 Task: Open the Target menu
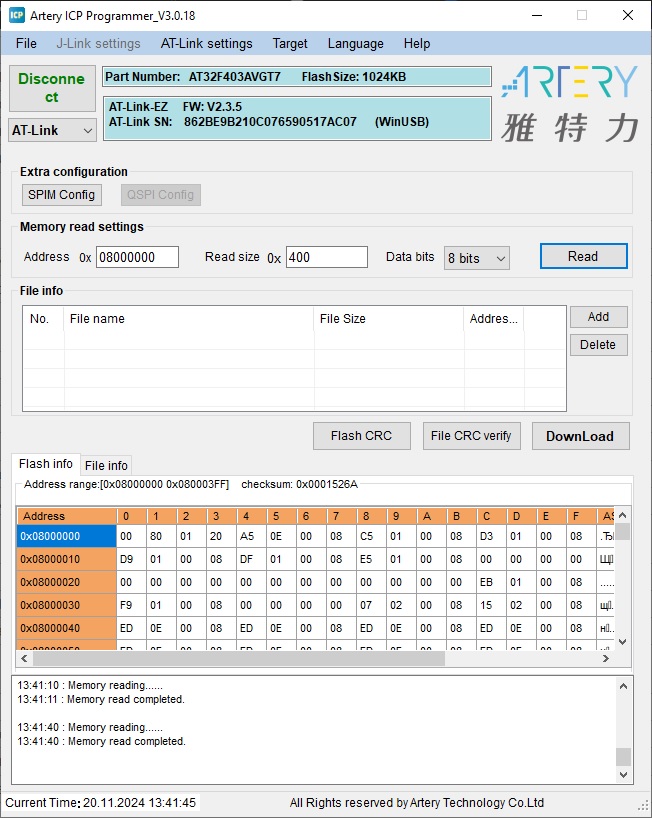[x=290, y=43]
